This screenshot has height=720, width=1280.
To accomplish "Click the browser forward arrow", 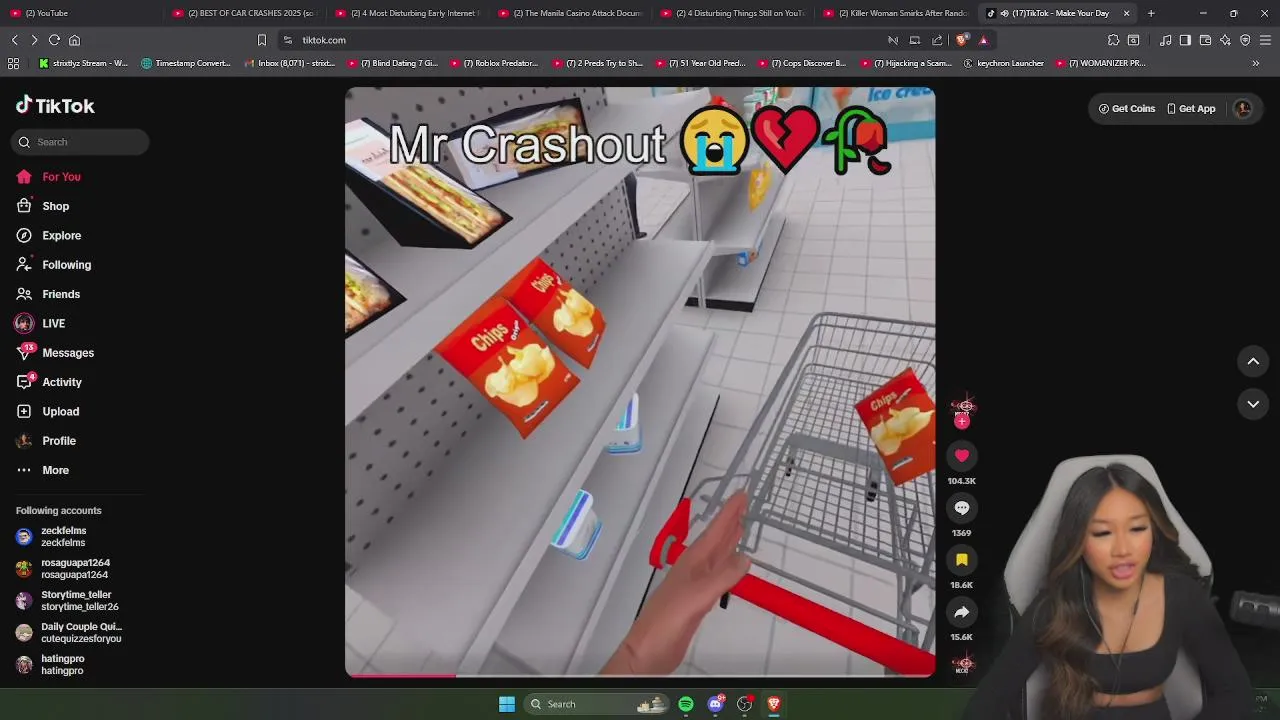I will coord(34,40).
